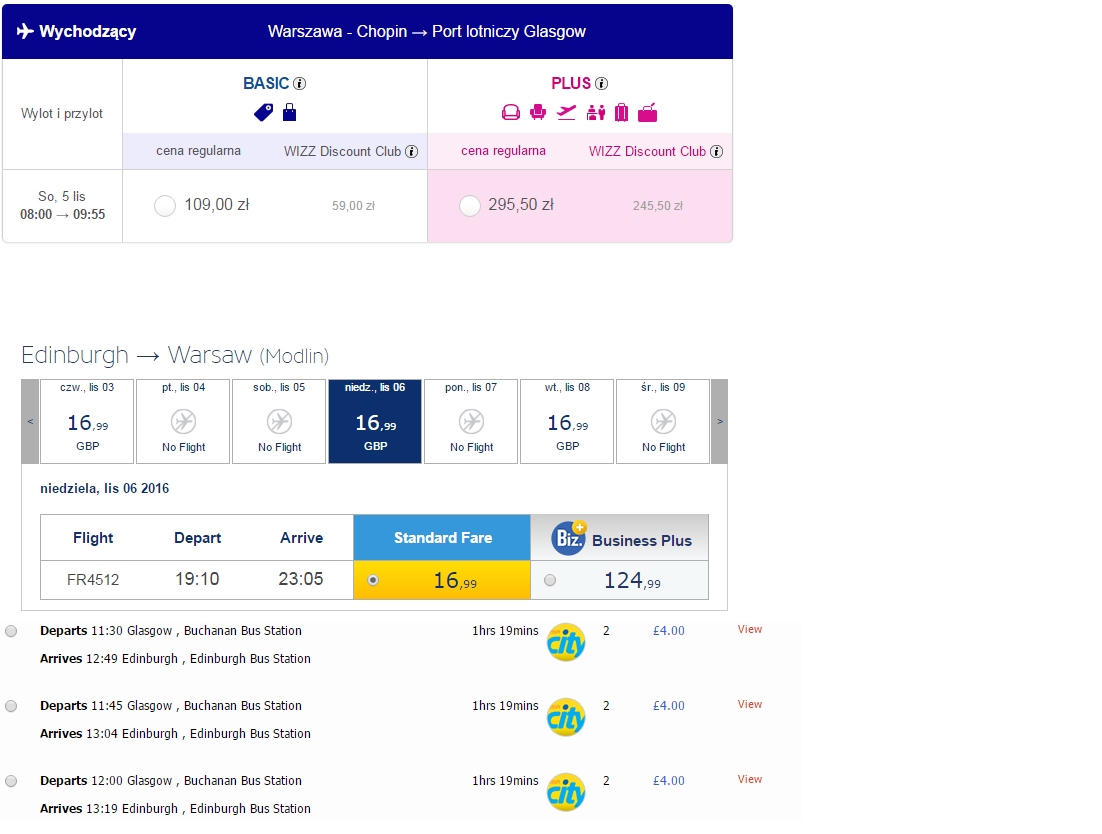Click the So, 5 lis 08:00 → 09:55 cell
This screenshot has height=834, width=1102.
(x=63, y=206)
